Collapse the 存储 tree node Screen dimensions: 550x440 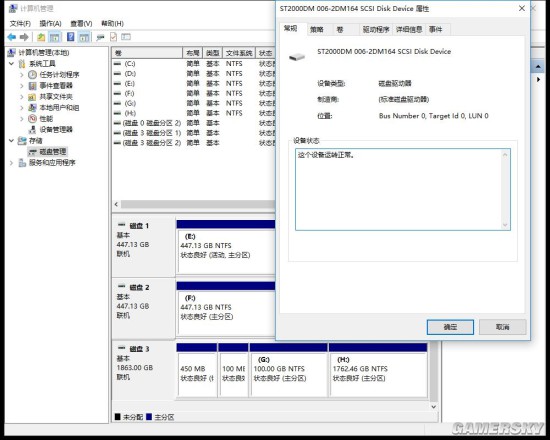(x=12, y=141)
